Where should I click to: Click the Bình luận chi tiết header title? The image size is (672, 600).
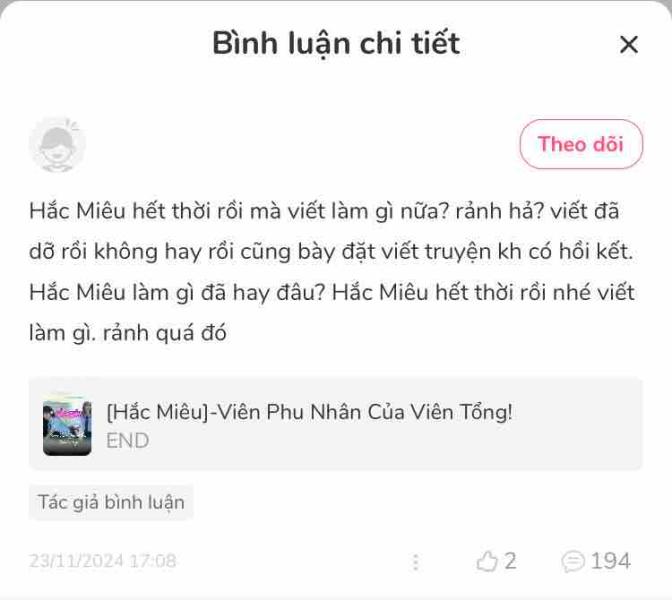(x=336, y=44)
